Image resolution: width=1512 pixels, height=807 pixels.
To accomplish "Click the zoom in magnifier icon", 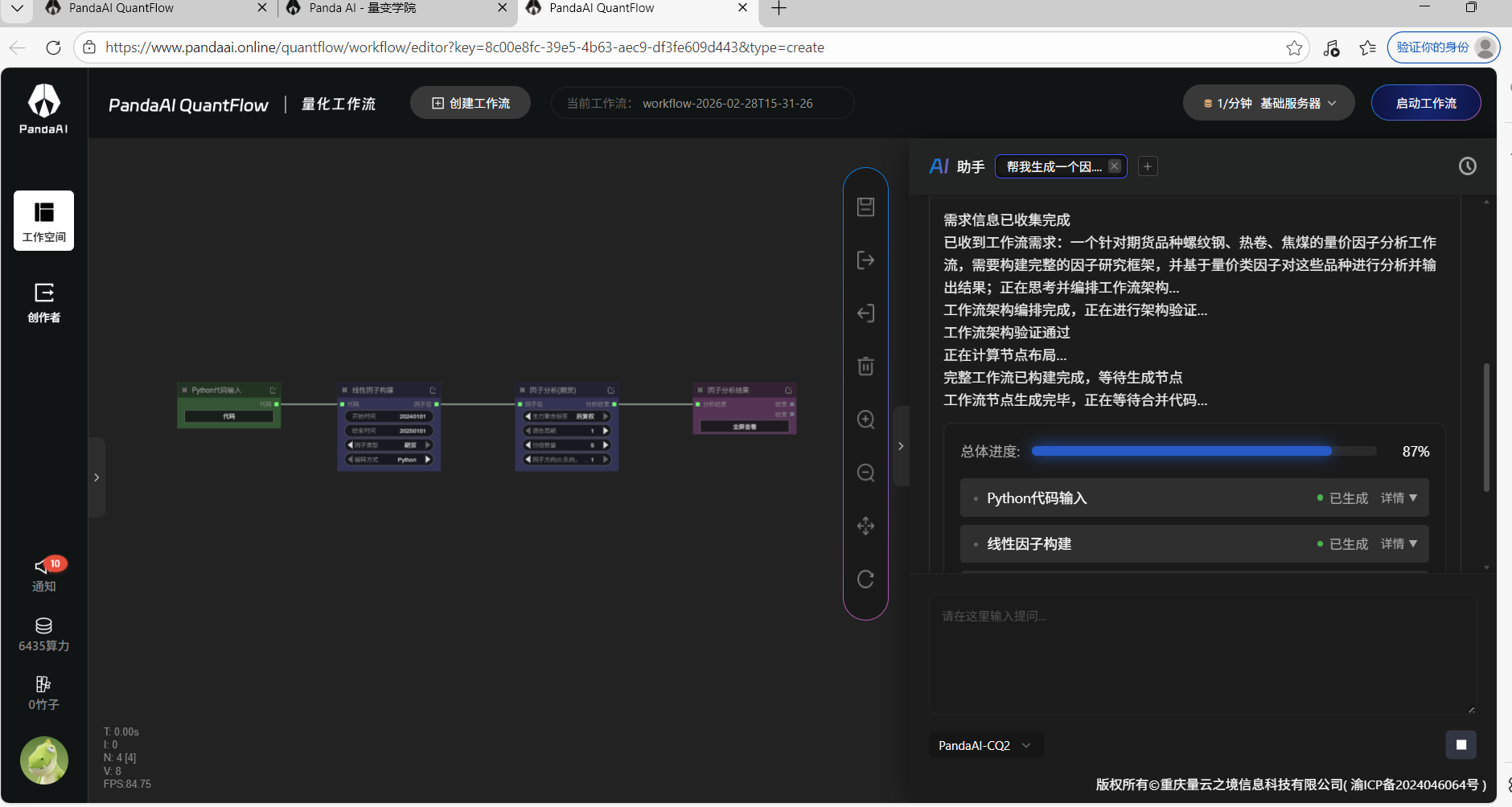I will point(865,420).
